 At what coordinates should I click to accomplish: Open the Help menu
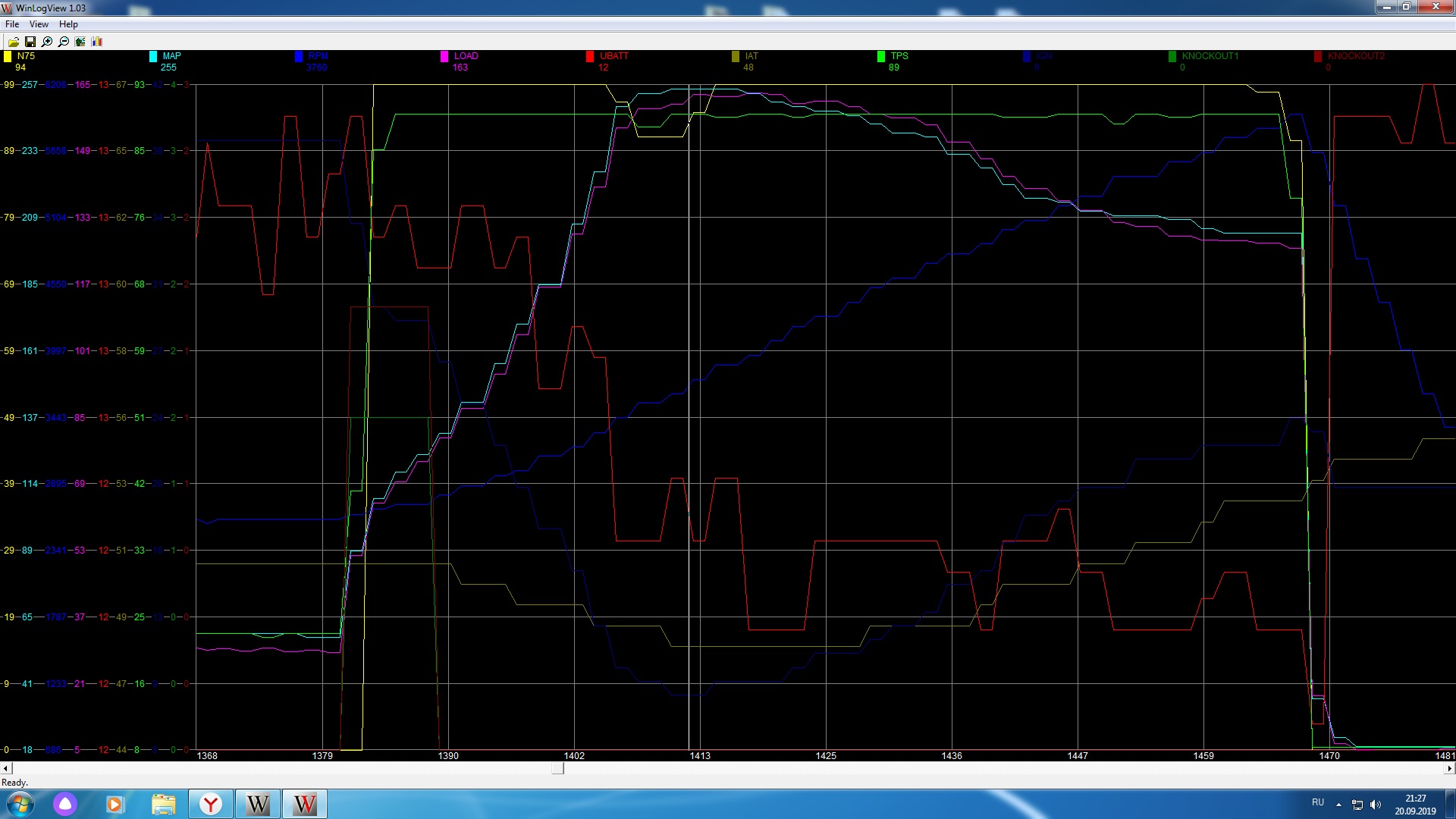[x=68, y=24]
